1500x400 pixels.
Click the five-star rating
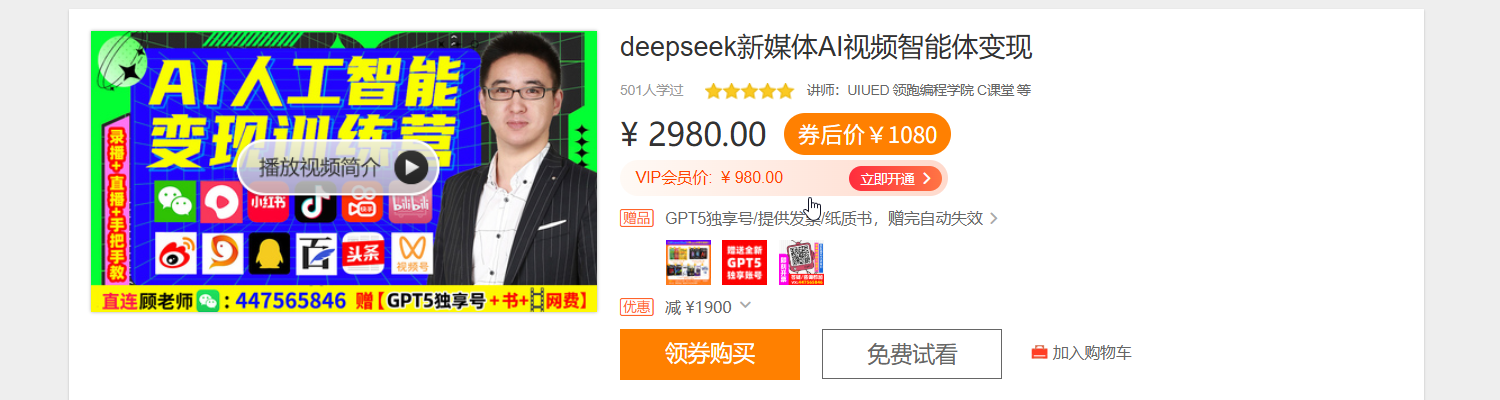[749, 91]
